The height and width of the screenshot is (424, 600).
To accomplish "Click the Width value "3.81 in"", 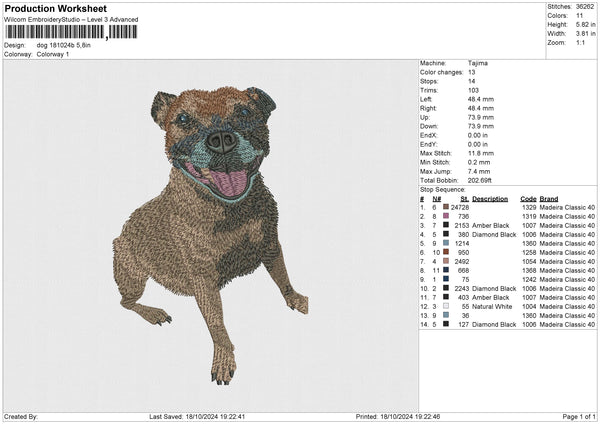I will coord(585,34).
